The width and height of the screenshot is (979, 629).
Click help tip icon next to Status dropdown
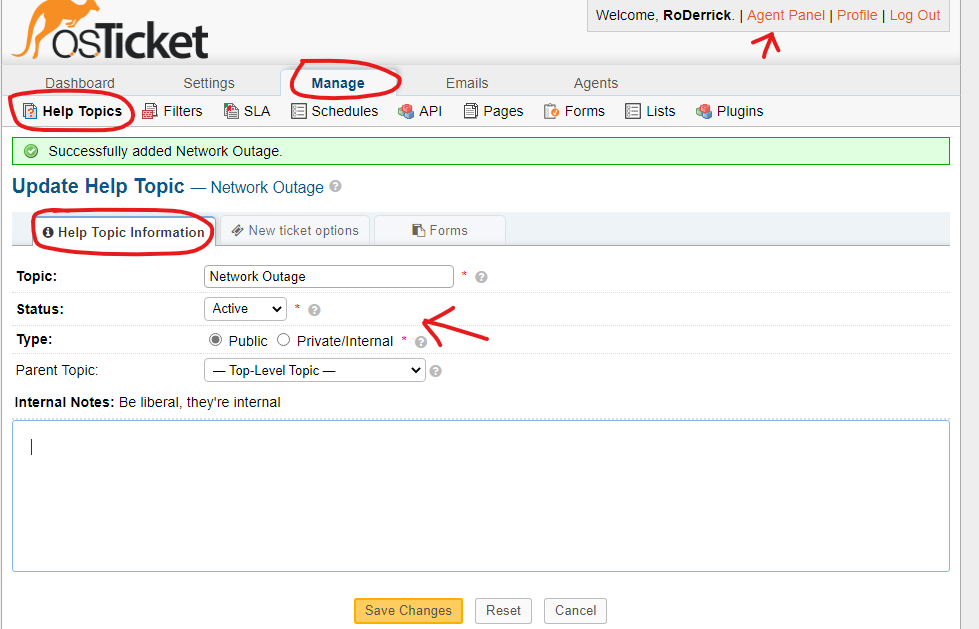314,310
